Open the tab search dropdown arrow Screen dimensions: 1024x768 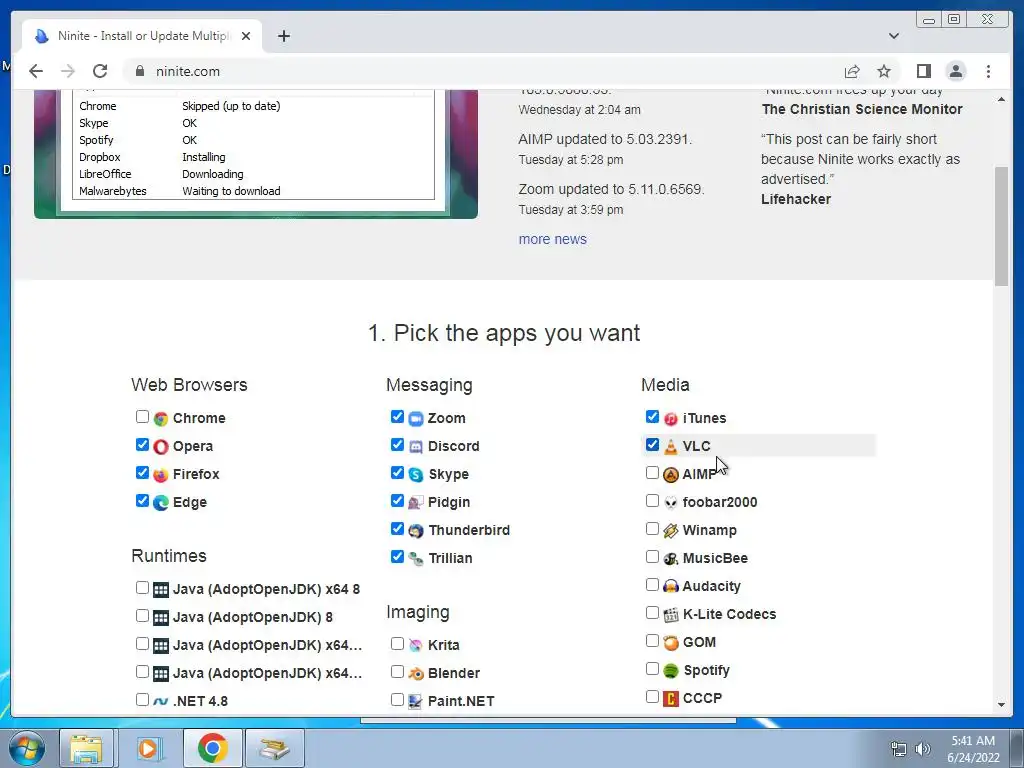[x=894, y=36]
